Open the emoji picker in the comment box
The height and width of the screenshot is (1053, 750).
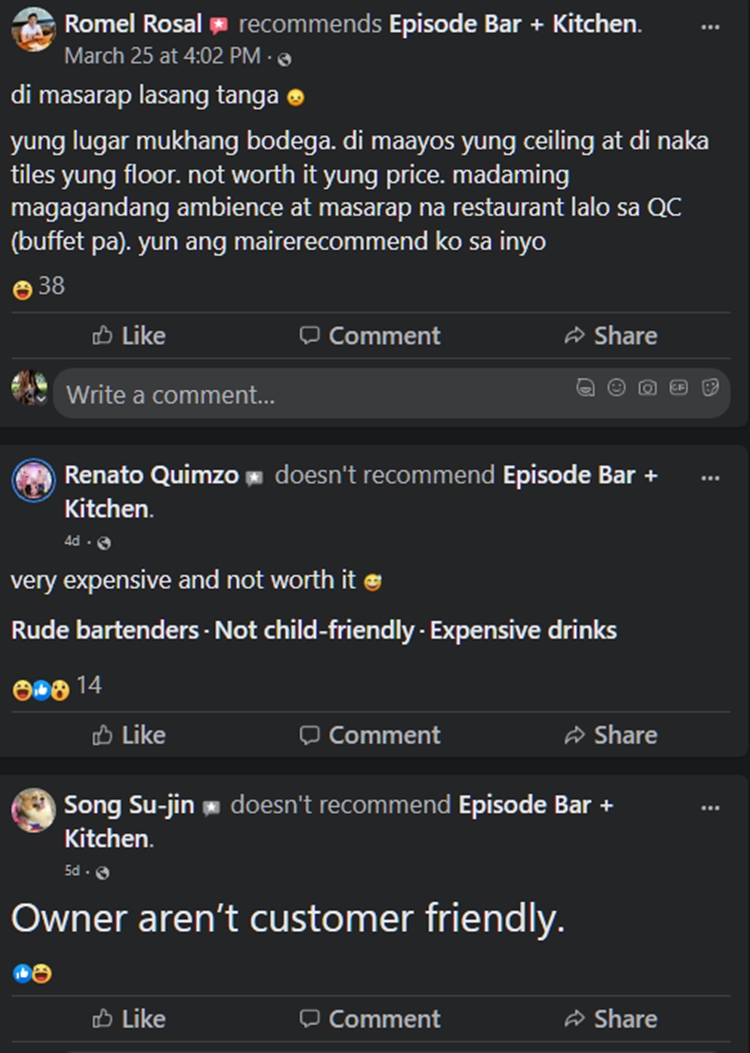coord(617,388)
